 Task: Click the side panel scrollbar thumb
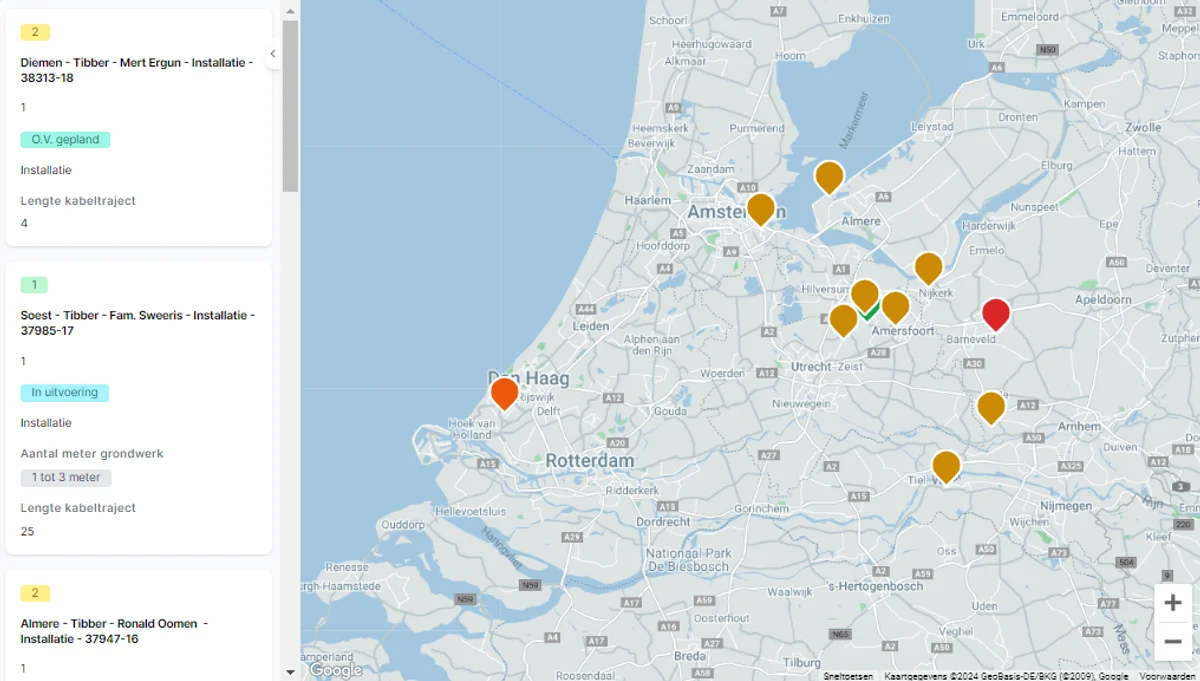tap(290, 106)
